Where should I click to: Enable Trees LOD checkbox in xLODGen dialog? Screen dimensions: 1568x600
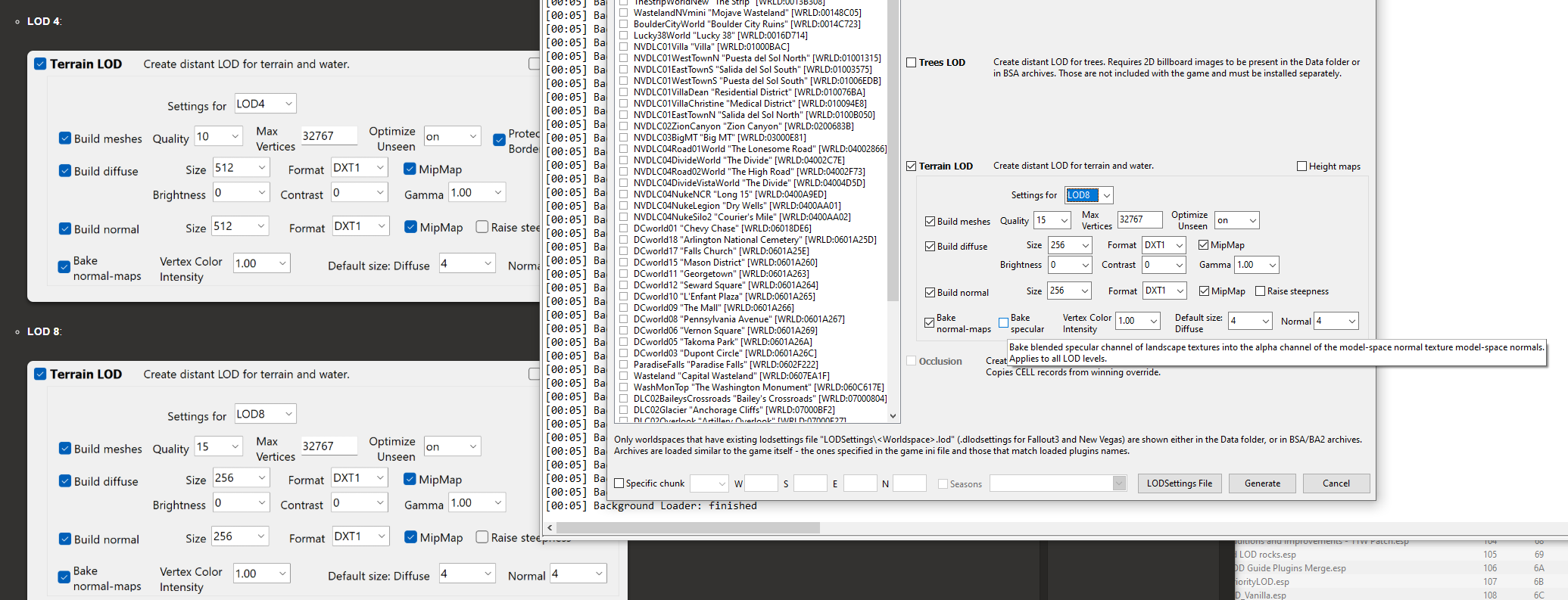click(x=912, y=63)
